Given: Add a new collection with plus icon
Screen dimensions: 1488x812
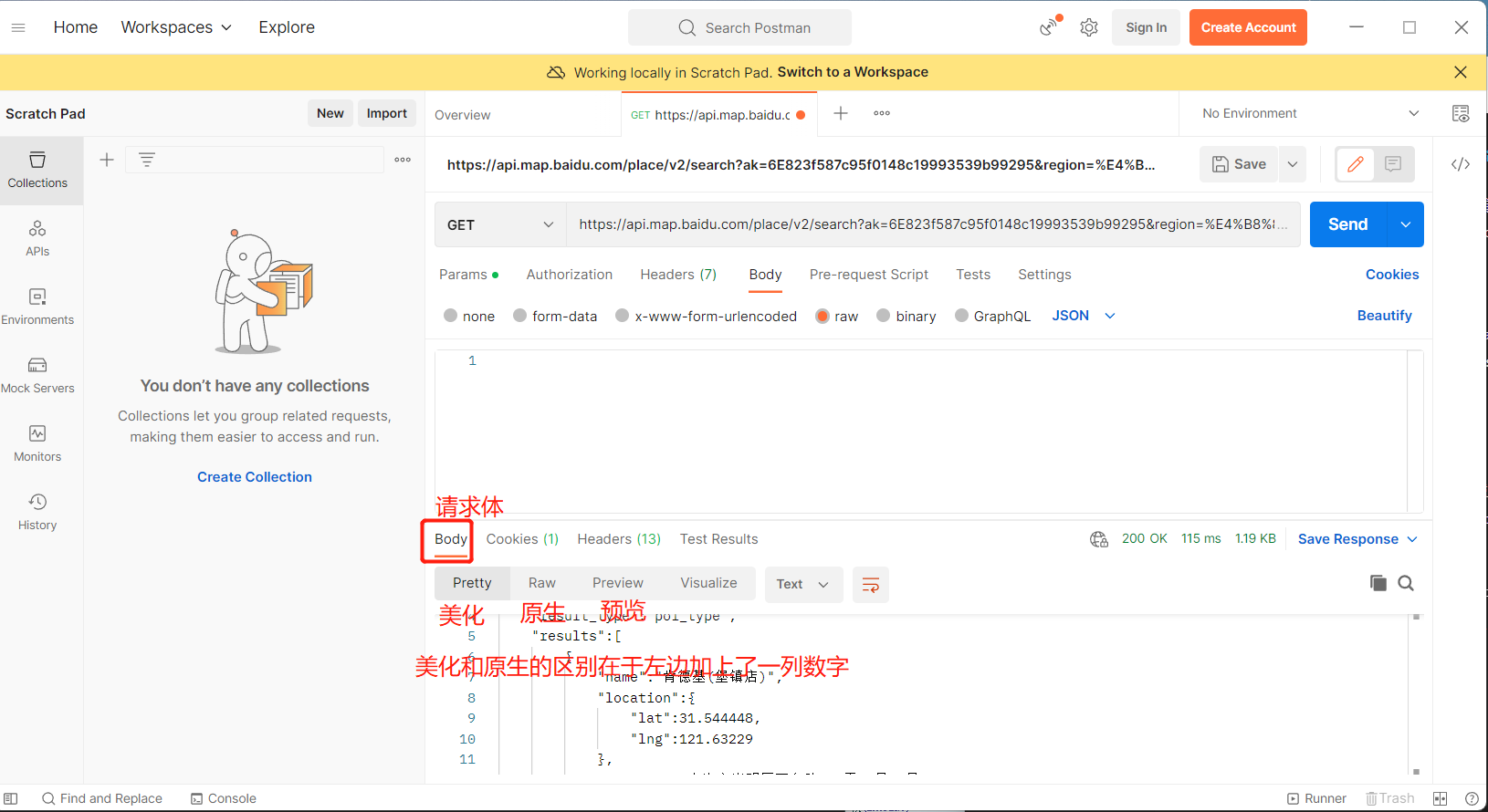Looking at the screenshot, I should point(107,160).
